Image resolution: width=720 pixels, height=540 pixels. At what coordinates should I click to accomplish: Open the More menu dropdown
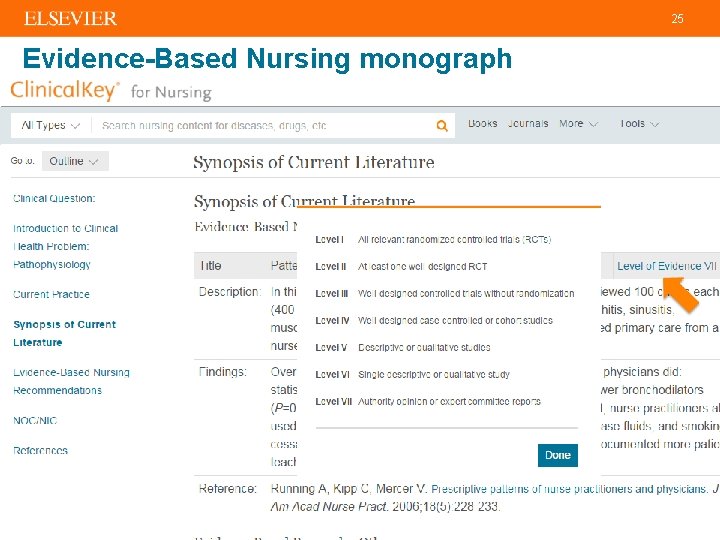(x=578, y=124)
